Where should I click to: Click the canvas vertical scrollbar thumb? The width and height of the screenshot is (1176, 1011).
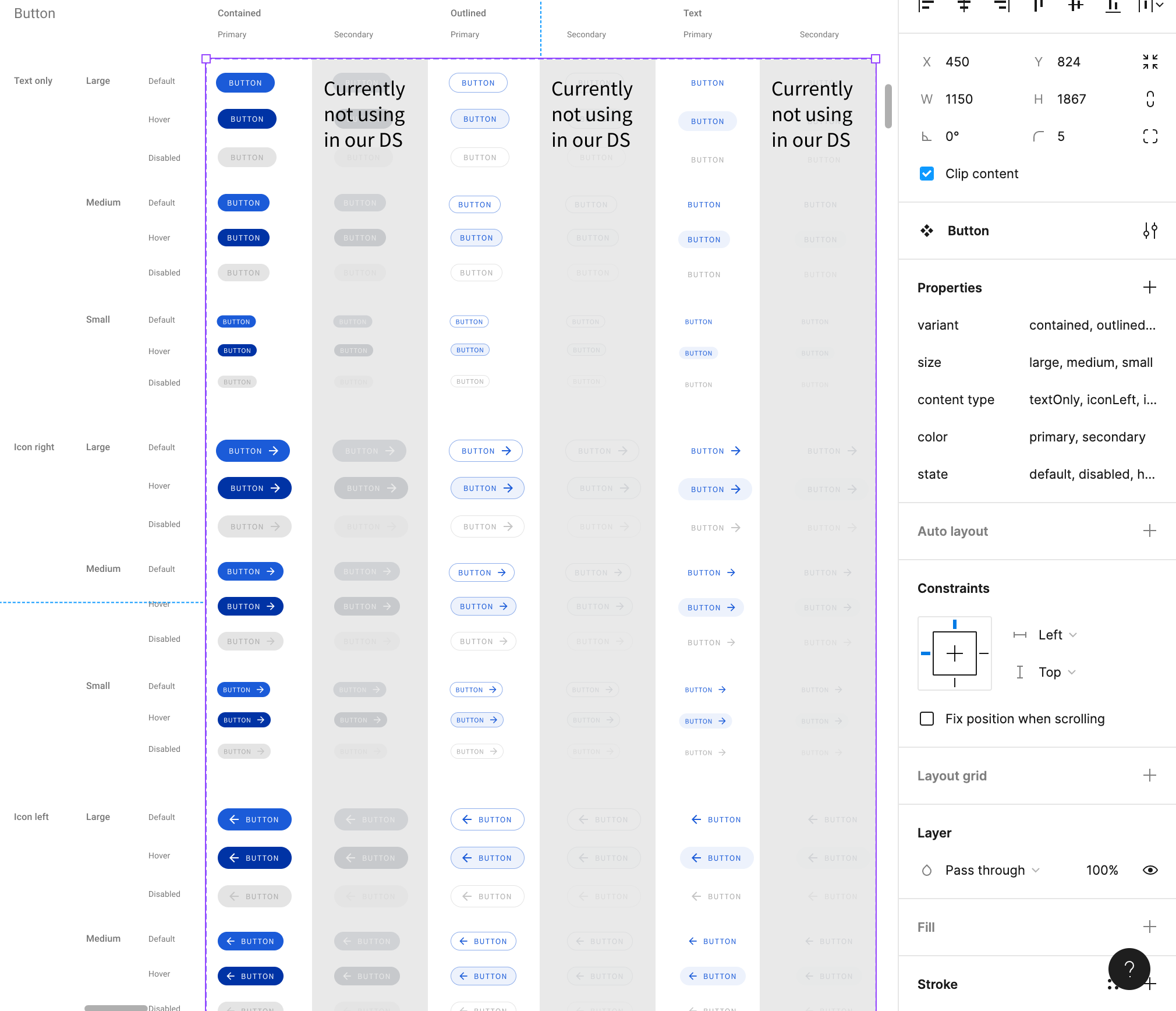pos(888,106)
